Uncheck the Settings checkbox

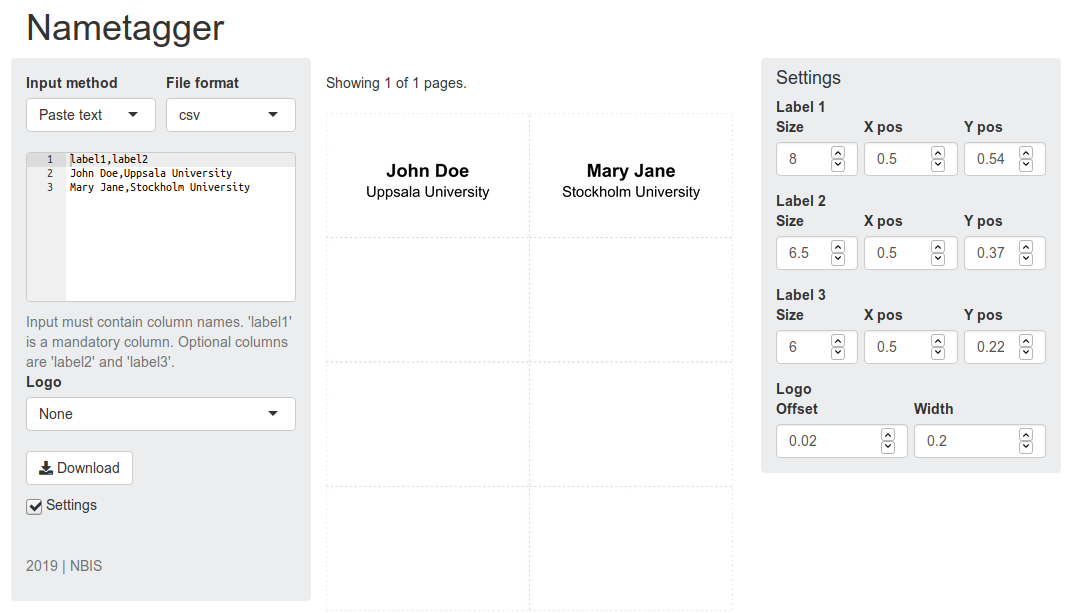tap(34, 506)
